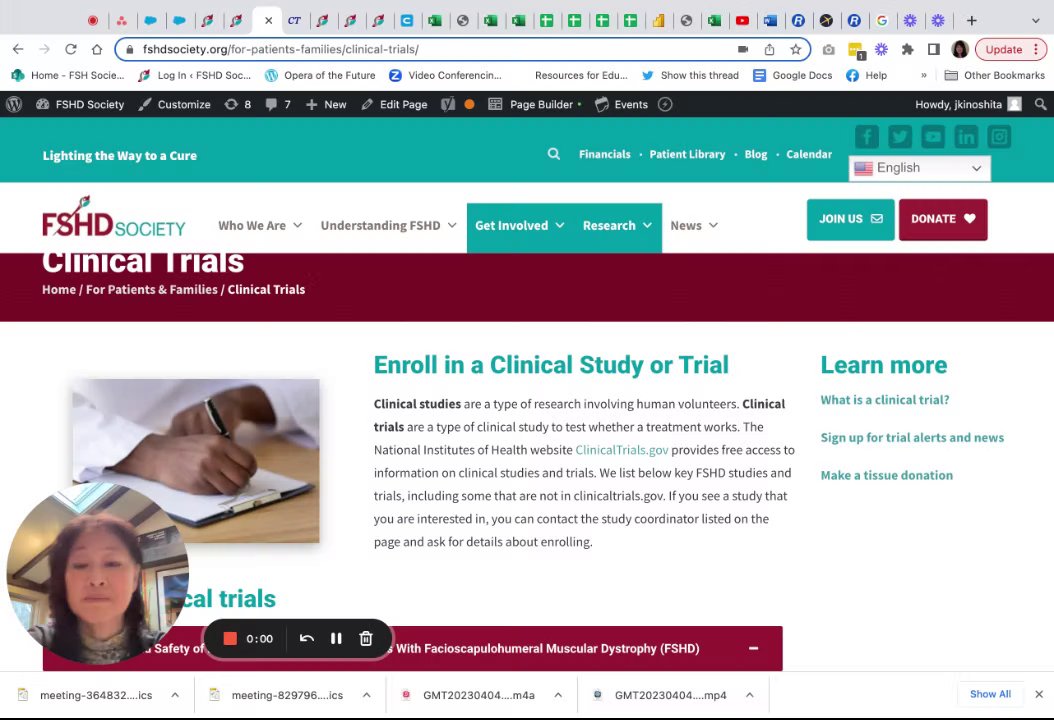This screenshot has width=1054, height=720.
Task: Open the Patient Library header link
Action: coord(687,154)
